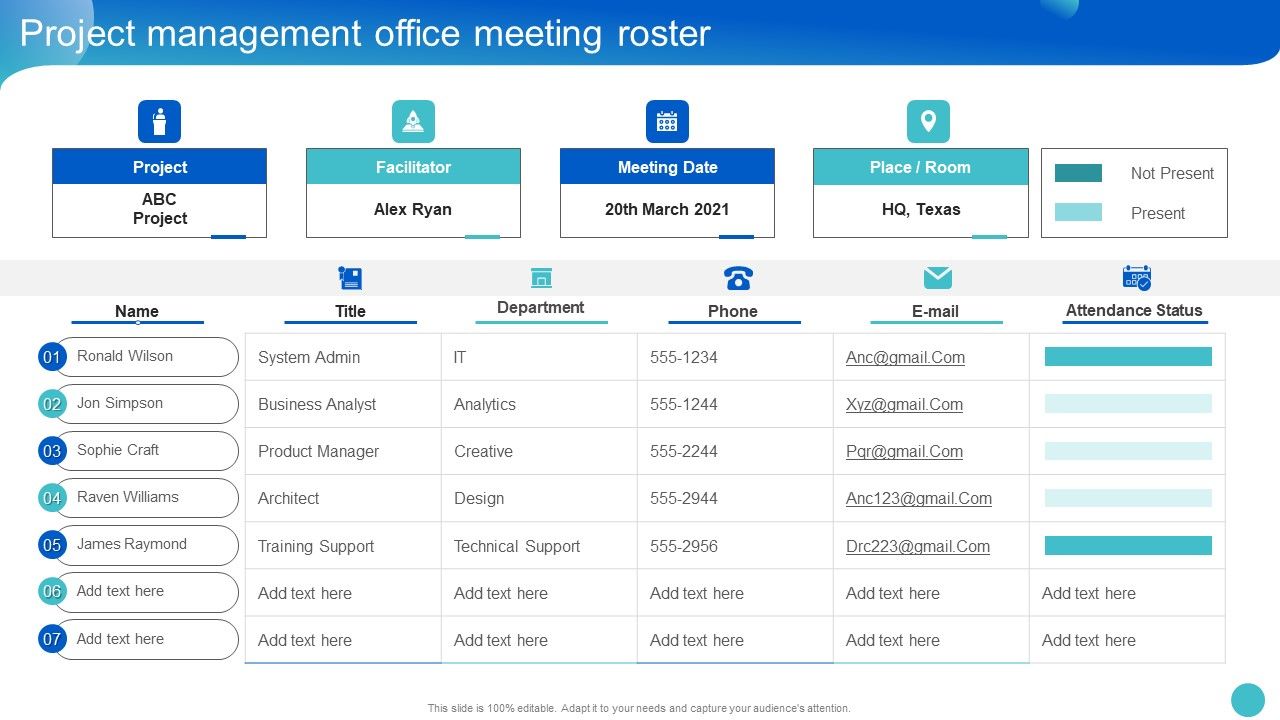
Task: Select the Sophie Craft name pill
Action: tap(146, 451)
